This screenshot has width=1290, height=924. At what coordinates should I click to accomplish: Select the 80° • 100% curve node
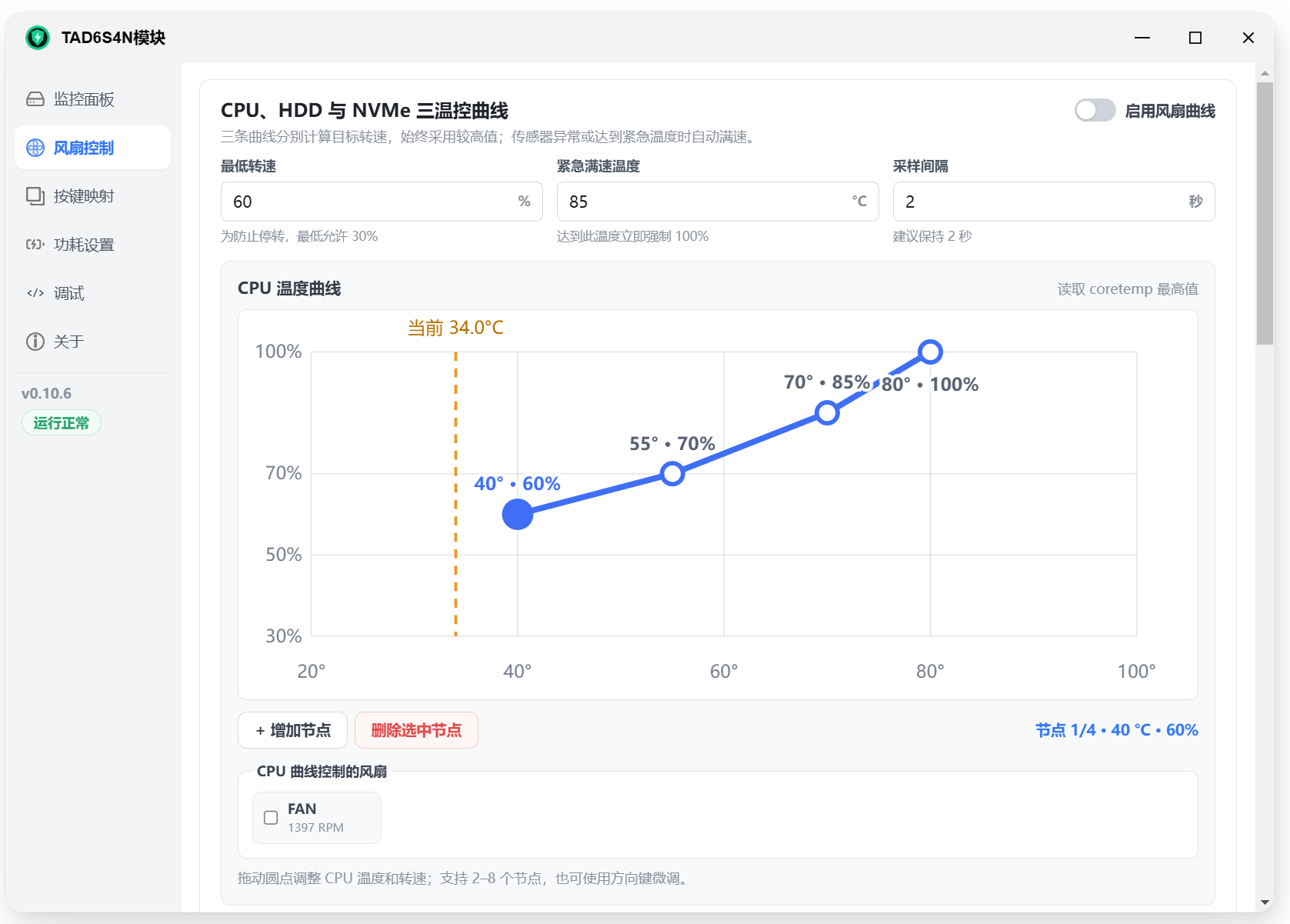(930, 352)
